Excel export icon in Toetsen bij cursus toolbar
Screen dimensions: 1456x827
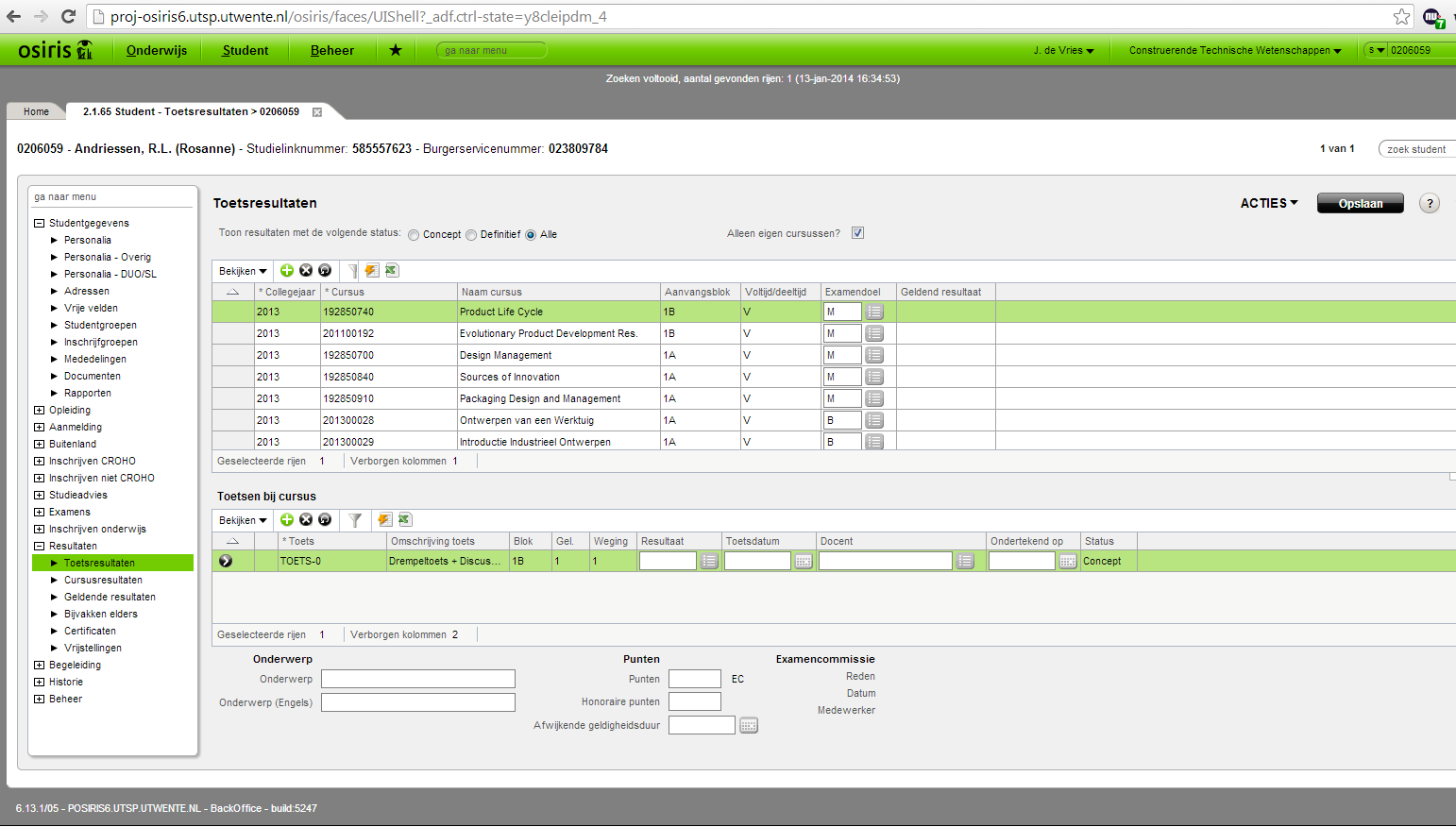pyautogui.click(x=405, y=520)
